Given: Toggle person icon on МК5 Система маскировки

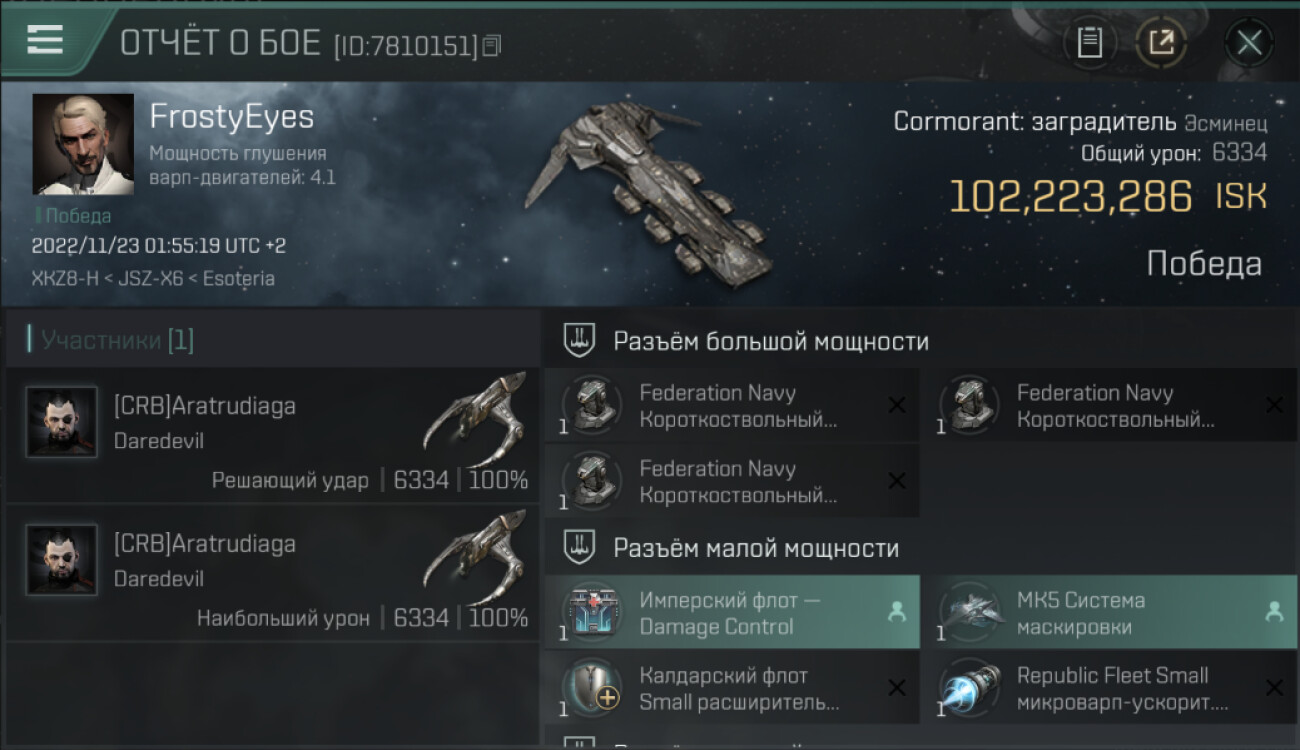Looking at the screenshot, I should coord(1274,612).
